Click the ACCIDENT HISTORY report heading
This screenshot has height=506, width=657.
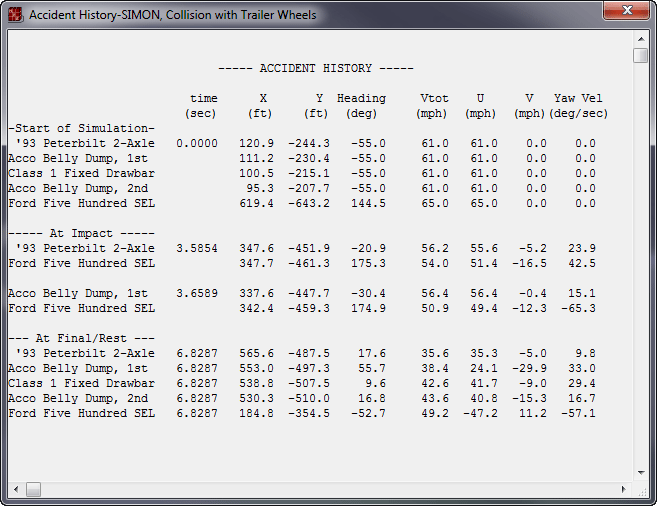coord(309,69)
